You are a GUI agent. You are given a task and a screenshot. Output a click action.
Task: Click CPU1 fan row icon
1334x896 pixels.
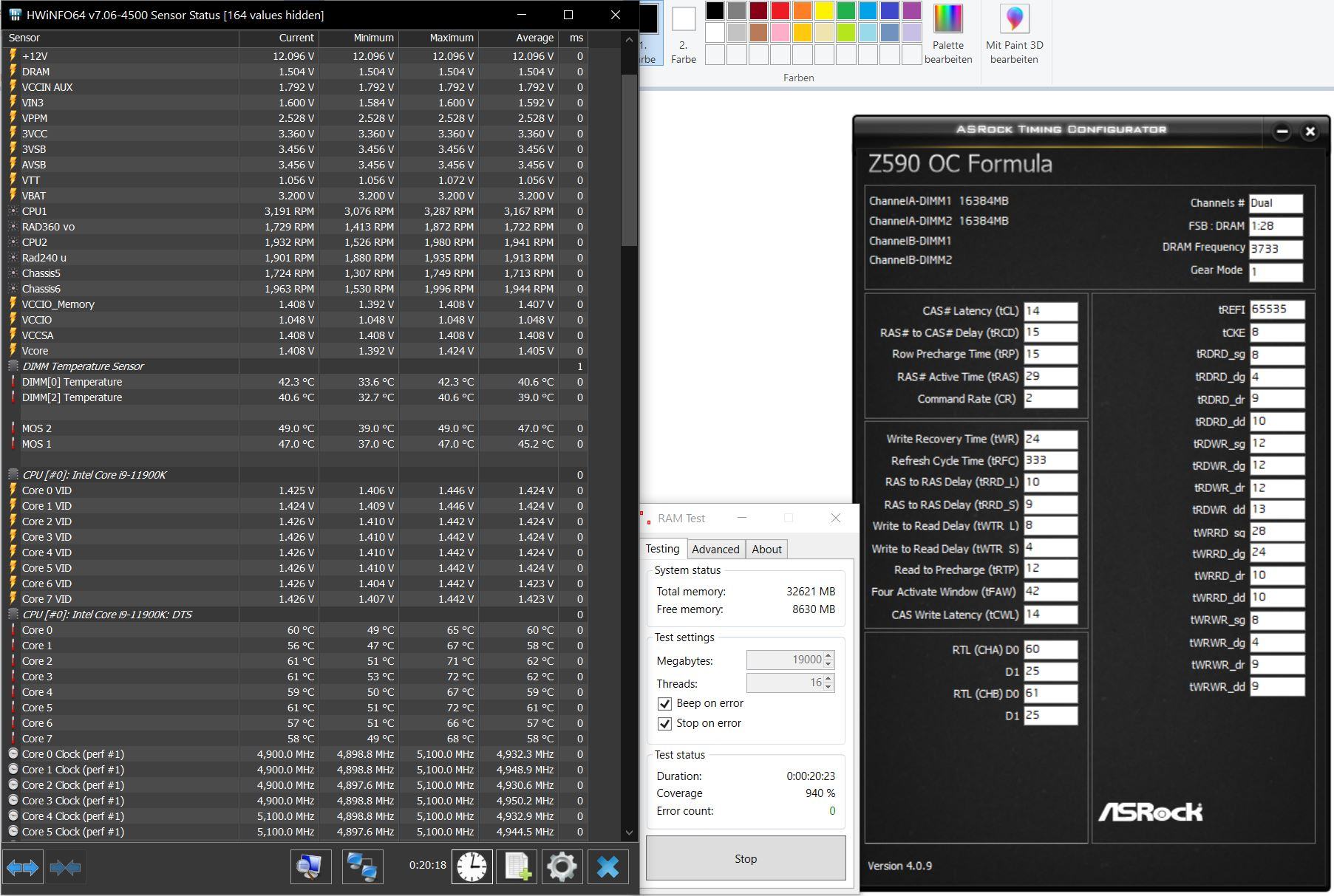click(13, 211)
